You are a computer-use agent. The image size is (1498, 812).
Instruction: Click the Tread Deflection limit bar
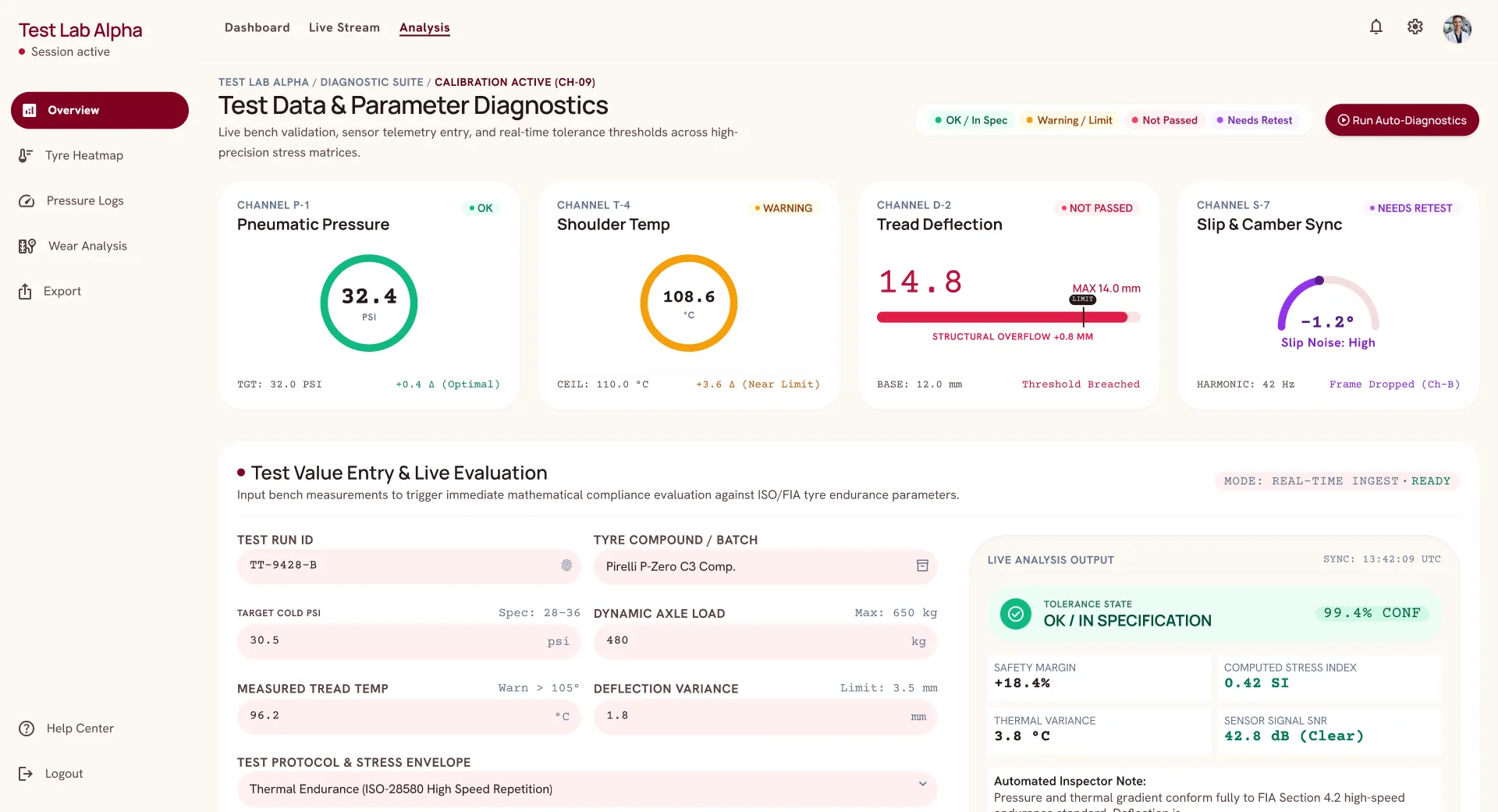click(1009, 317)
